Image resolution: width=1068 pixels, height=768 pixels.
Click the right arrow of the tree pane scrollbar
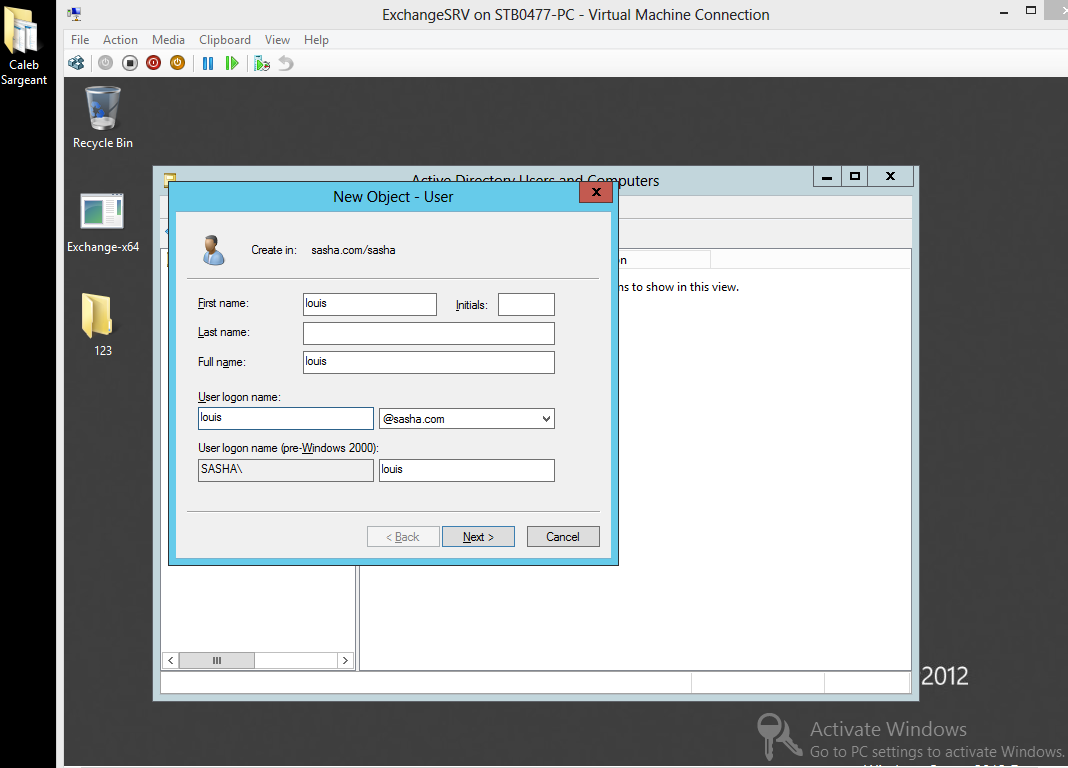(345, 660)
